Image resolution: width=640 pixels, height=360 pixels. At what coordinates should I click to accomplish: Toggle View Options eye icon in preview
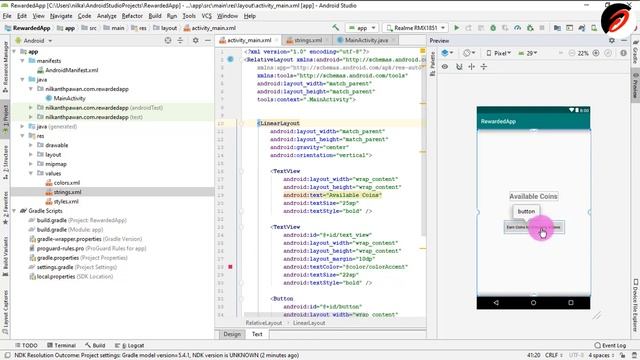[445, 66]
